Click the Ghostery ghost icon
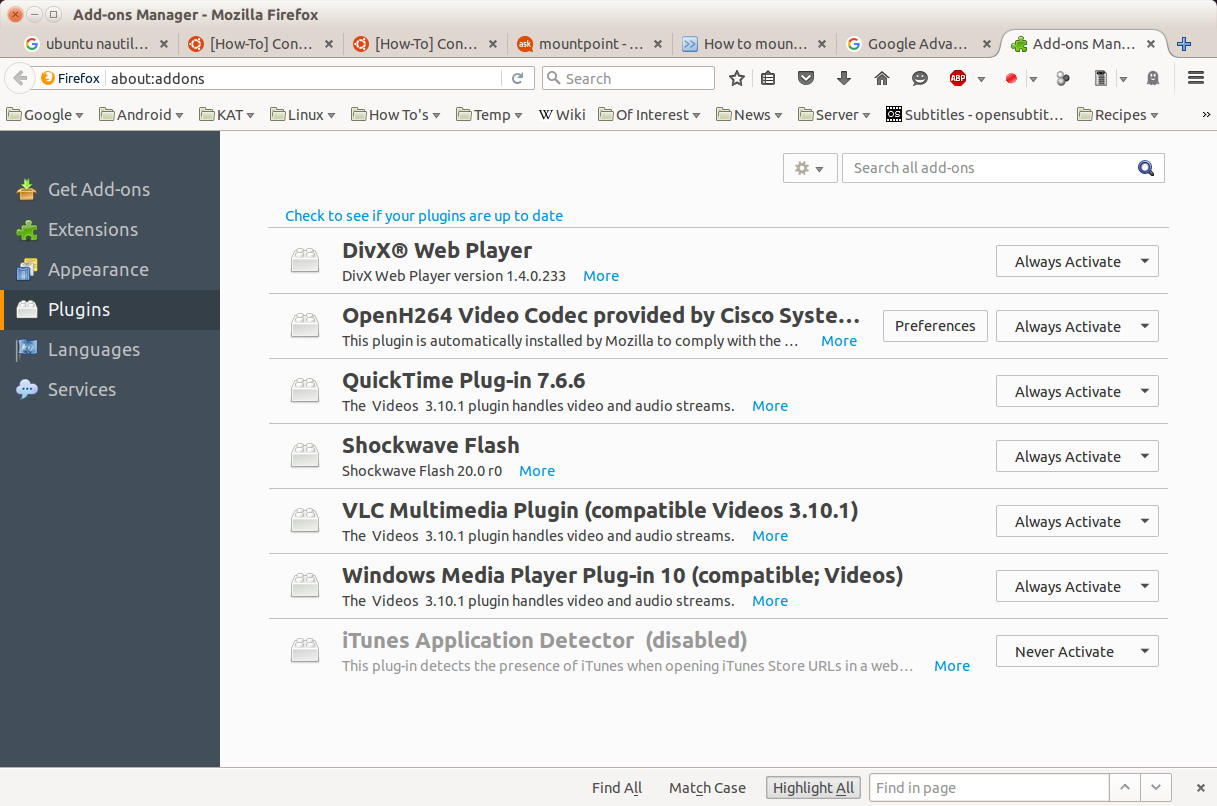1217x806 pixels. coord(1153,78)
